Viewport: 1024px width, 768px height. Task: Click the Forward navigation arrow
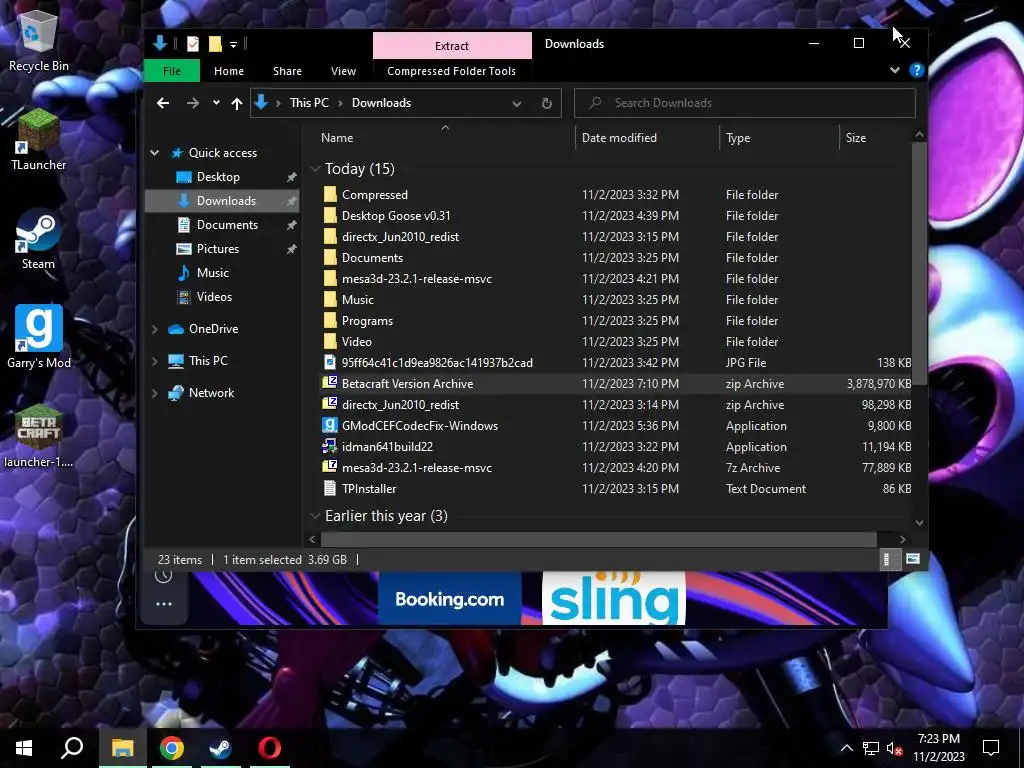(x=193, y=103)
